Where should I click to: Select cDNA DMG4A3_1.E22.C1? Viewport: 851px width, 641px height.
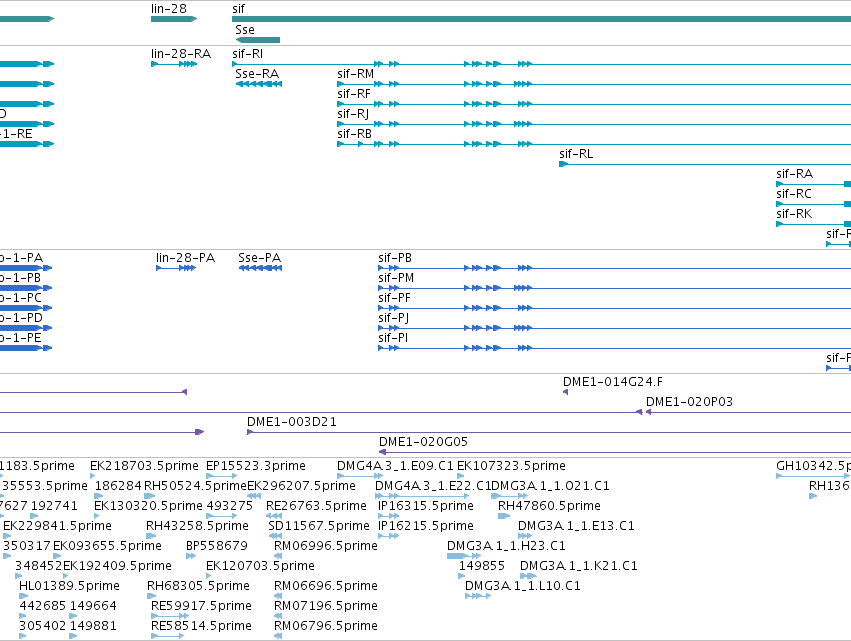[433, 486]
